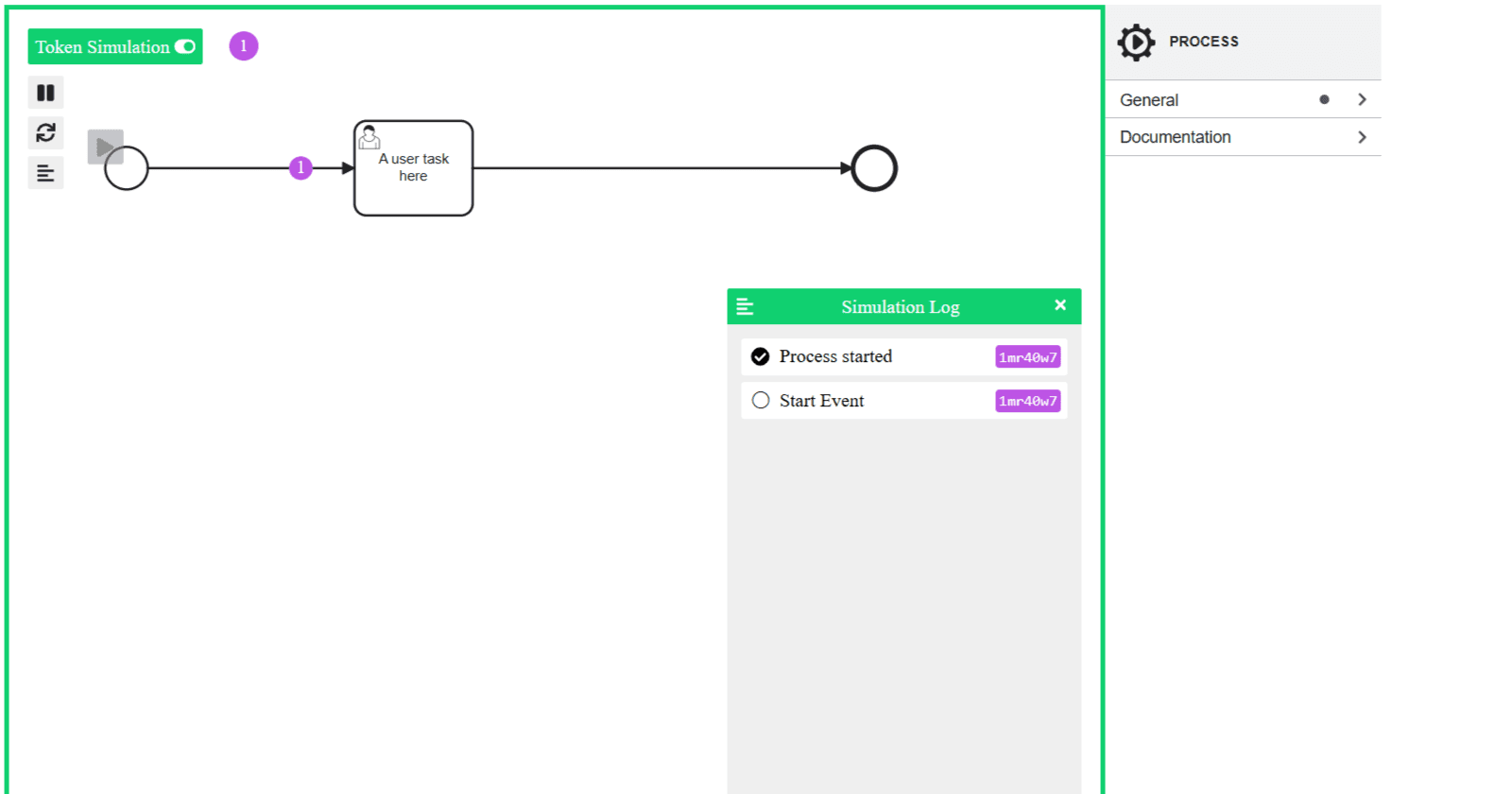The height and width of the screenshot is (794, 1512).
Task: Select the Start Event circle indicator
Action: pos(761,401)
